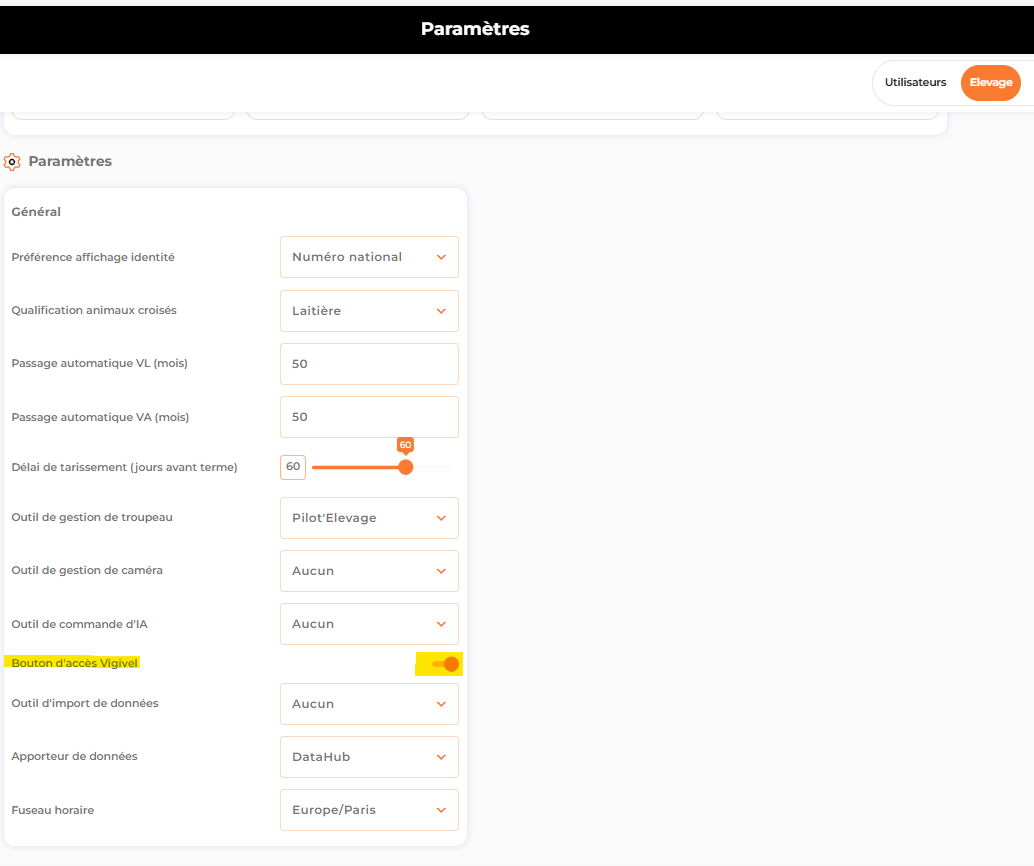The image size is (1034, 866).
Task: Click the Passage automatique VL input field
Action: (369, 364)
